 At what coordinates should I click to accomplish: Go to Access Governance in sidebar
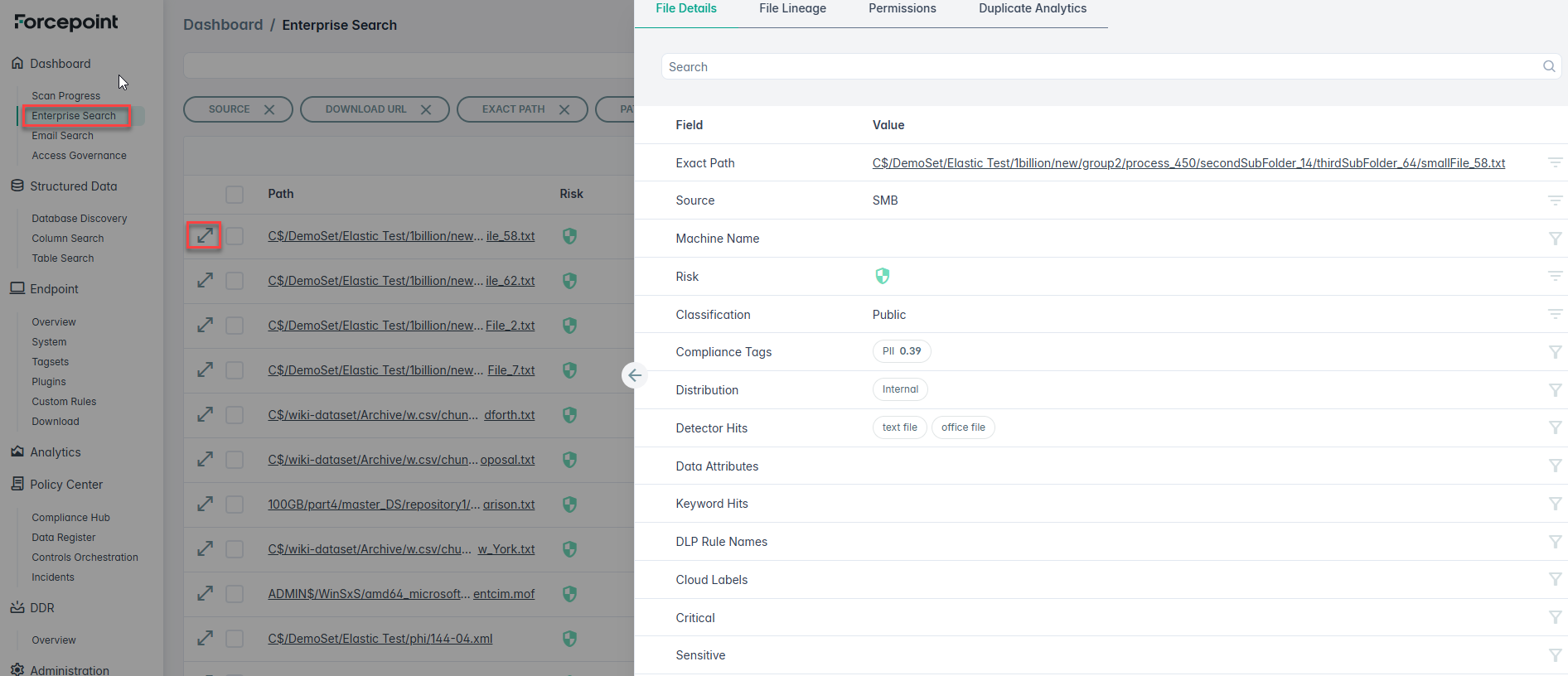(x=79, y=156)
